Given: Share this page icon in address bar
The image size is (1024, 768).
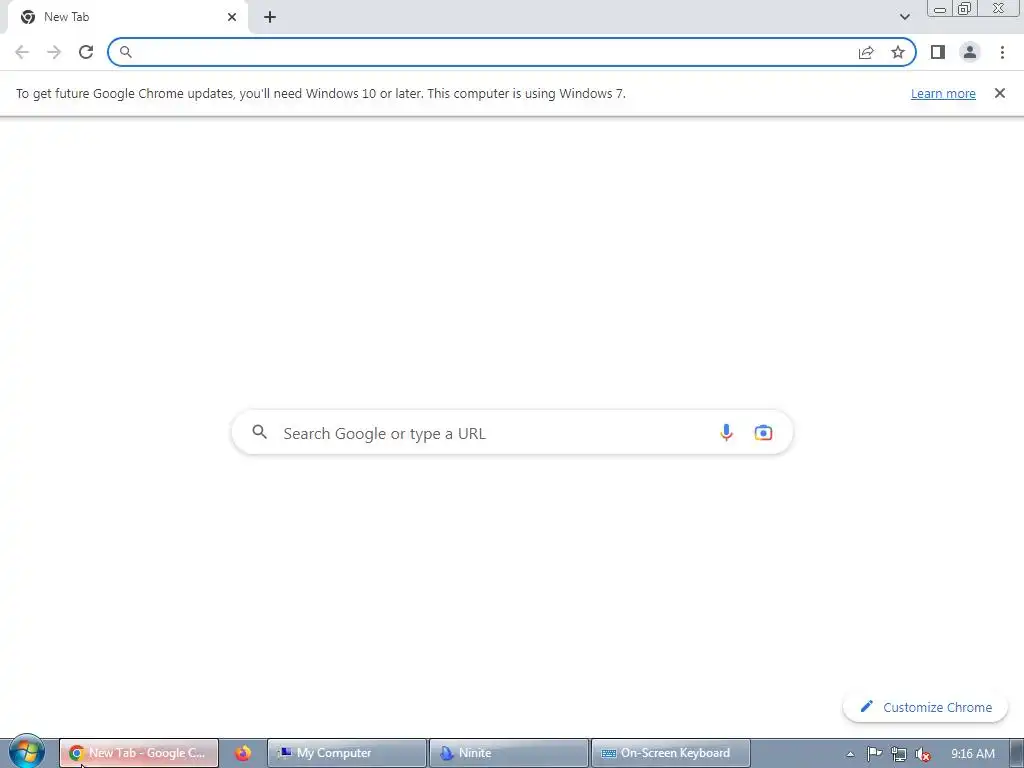Looking at the screenshot, I should [x=866, y=52].
